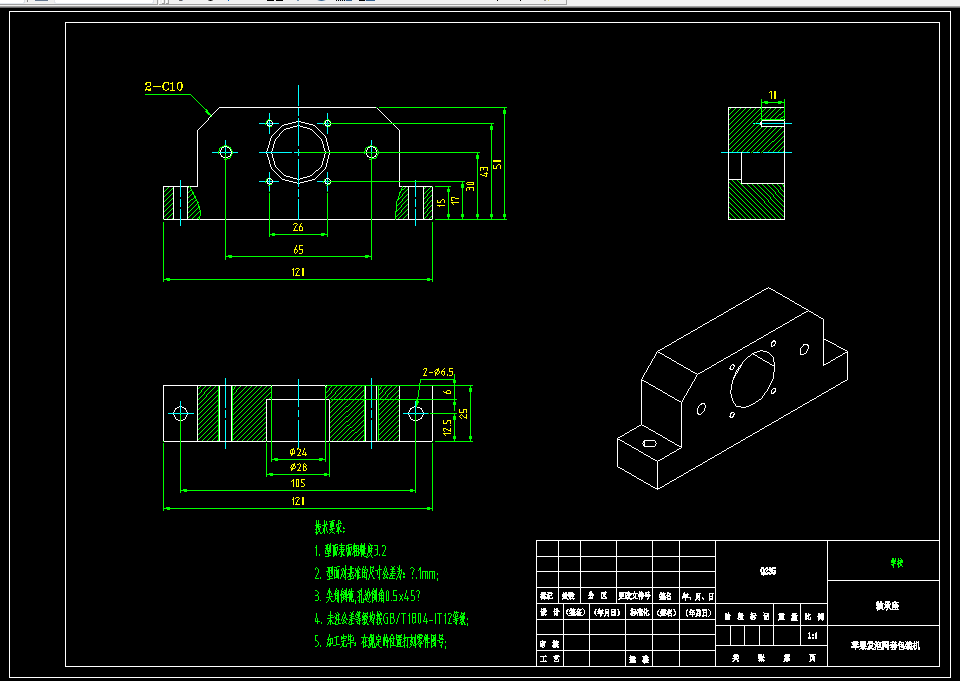Image resolution: width=960 pixels, height=681 pixels.
Task: Click the Q235 material cell
Action: [x=768, y=571]
